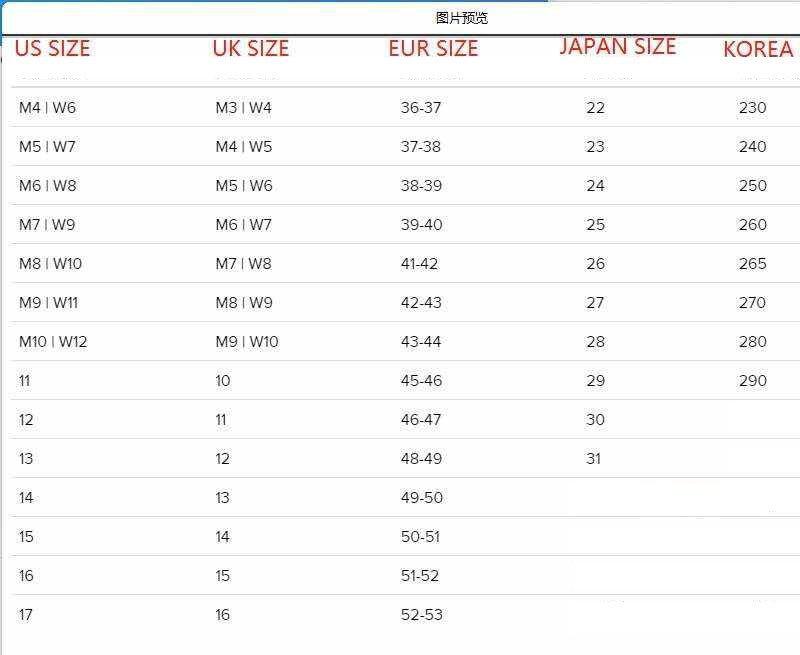Click UK size M5 | W6
The image size is (800, 655).
click(x=243, y=186)
